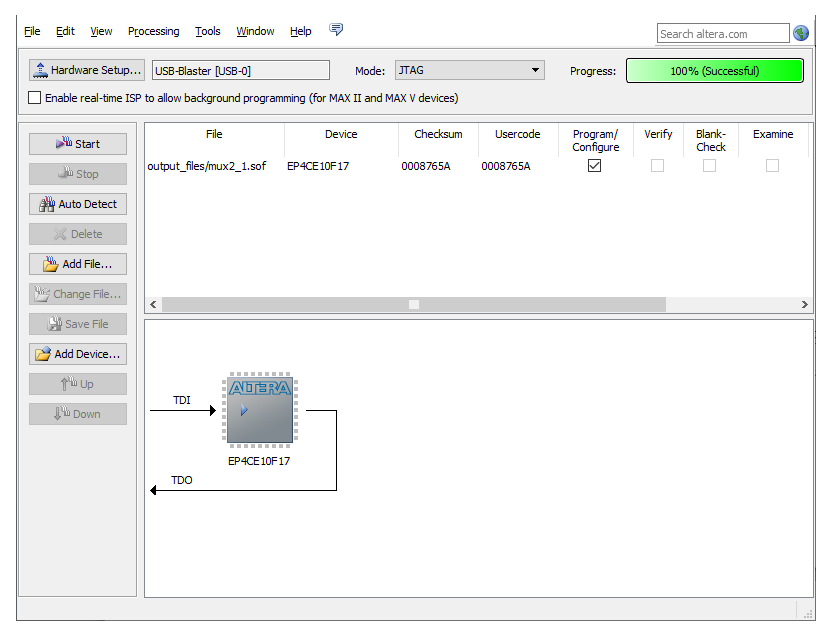Open Hardware Setup settings

coord(87,70)
